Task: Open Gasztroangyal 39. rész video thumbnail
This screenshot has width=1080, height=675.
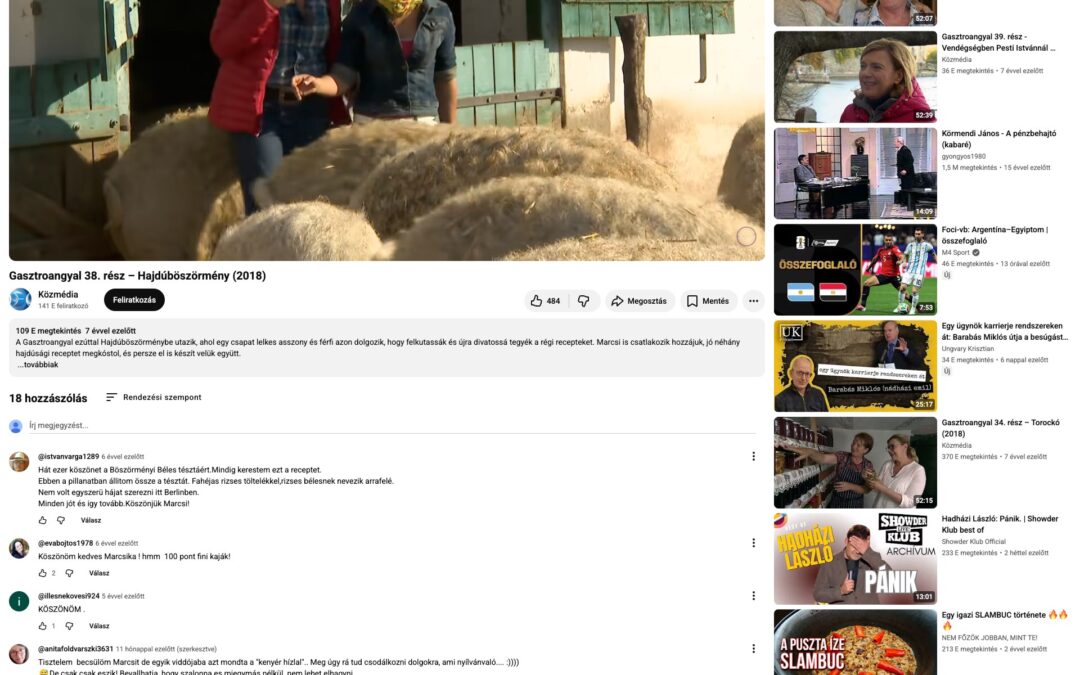Action: [x=855, y=77]
